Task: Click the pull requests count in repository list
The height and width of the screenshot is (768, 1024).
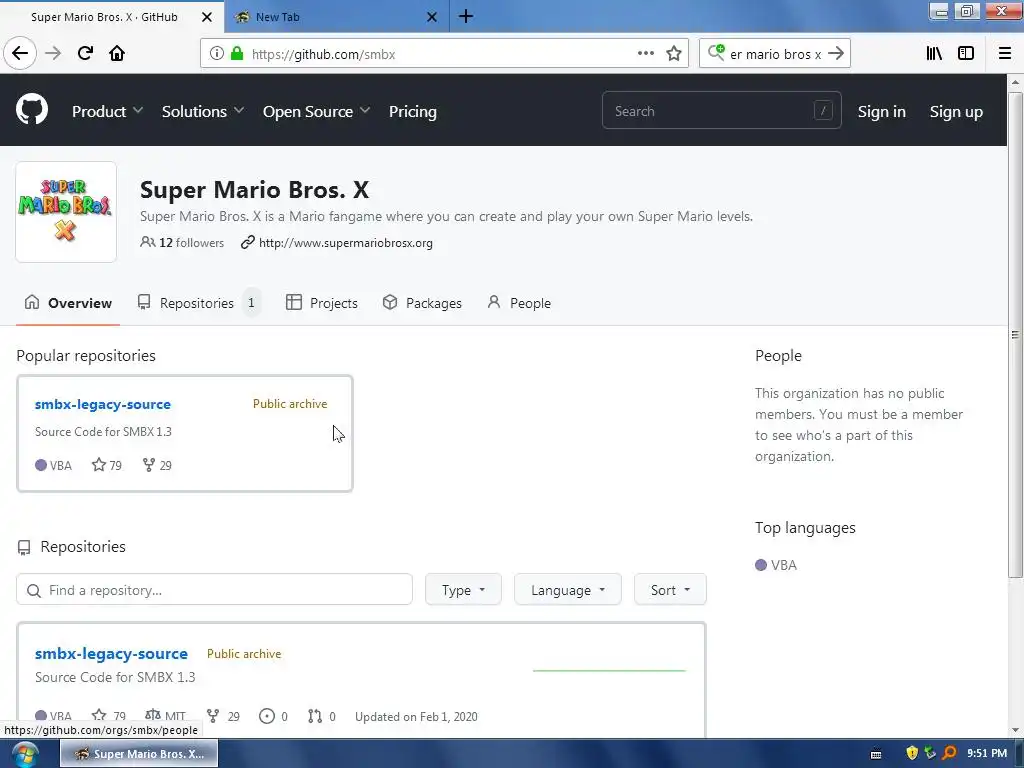Action: point(322,716)
